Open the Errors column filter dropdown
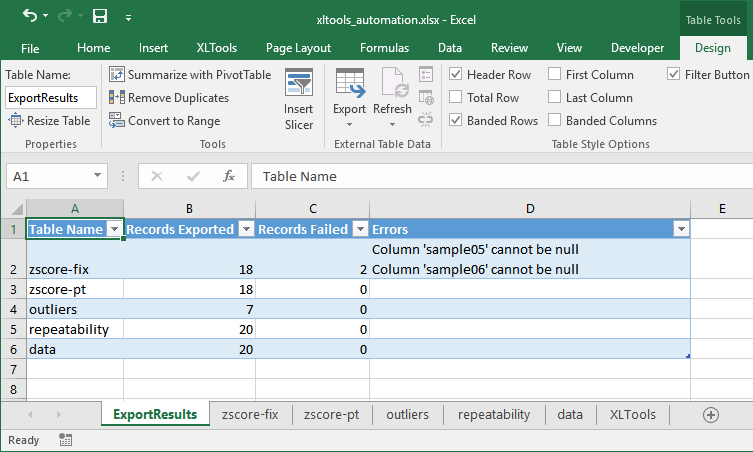 [x=681, y=230]
